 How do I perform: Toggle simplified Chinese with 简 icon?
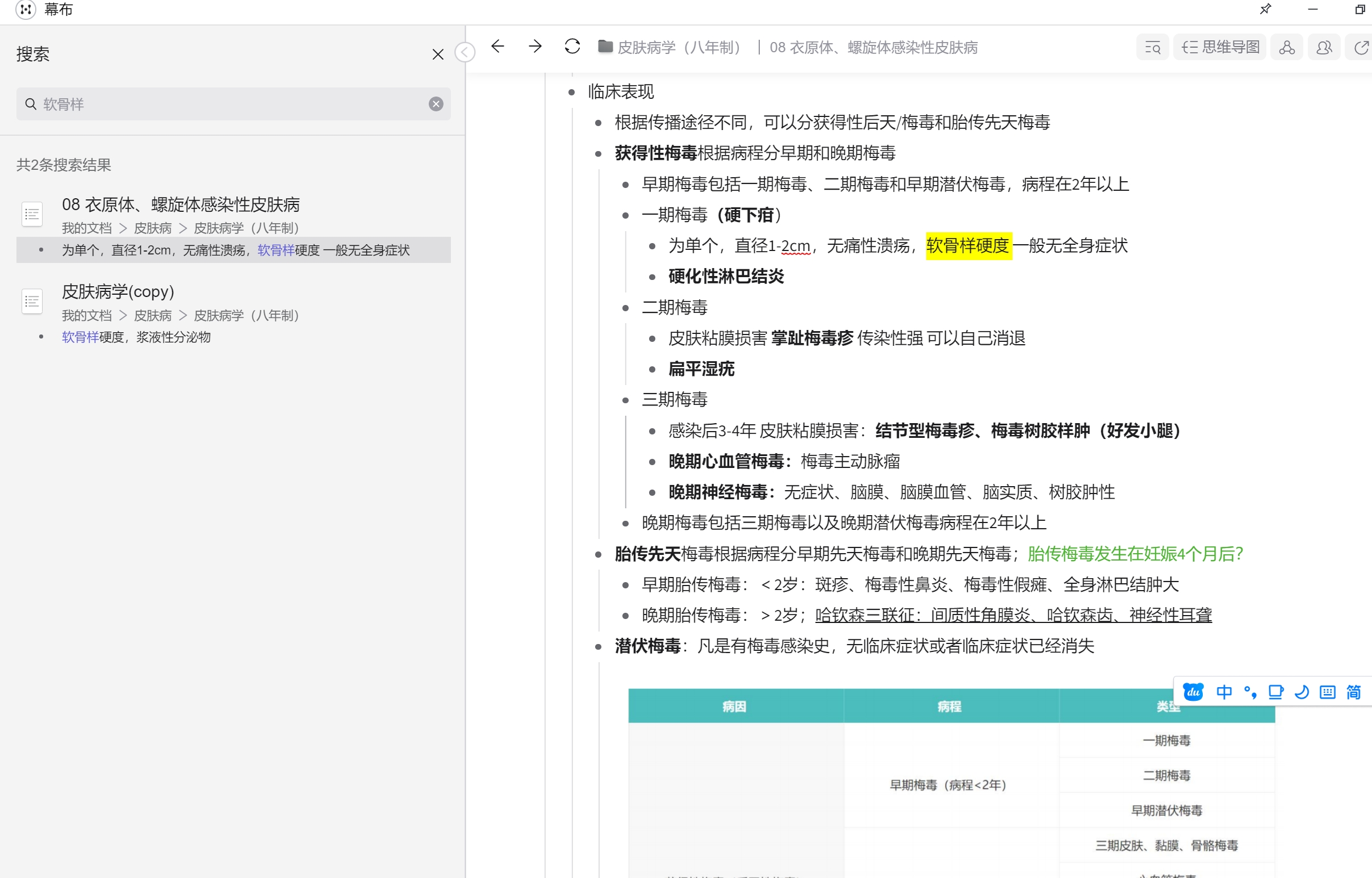(x=1354, y=692)
